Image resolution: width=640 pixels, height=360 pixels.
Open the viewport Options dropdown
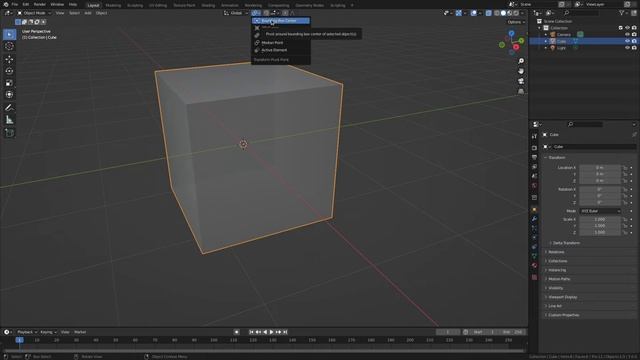pos(516,22)
